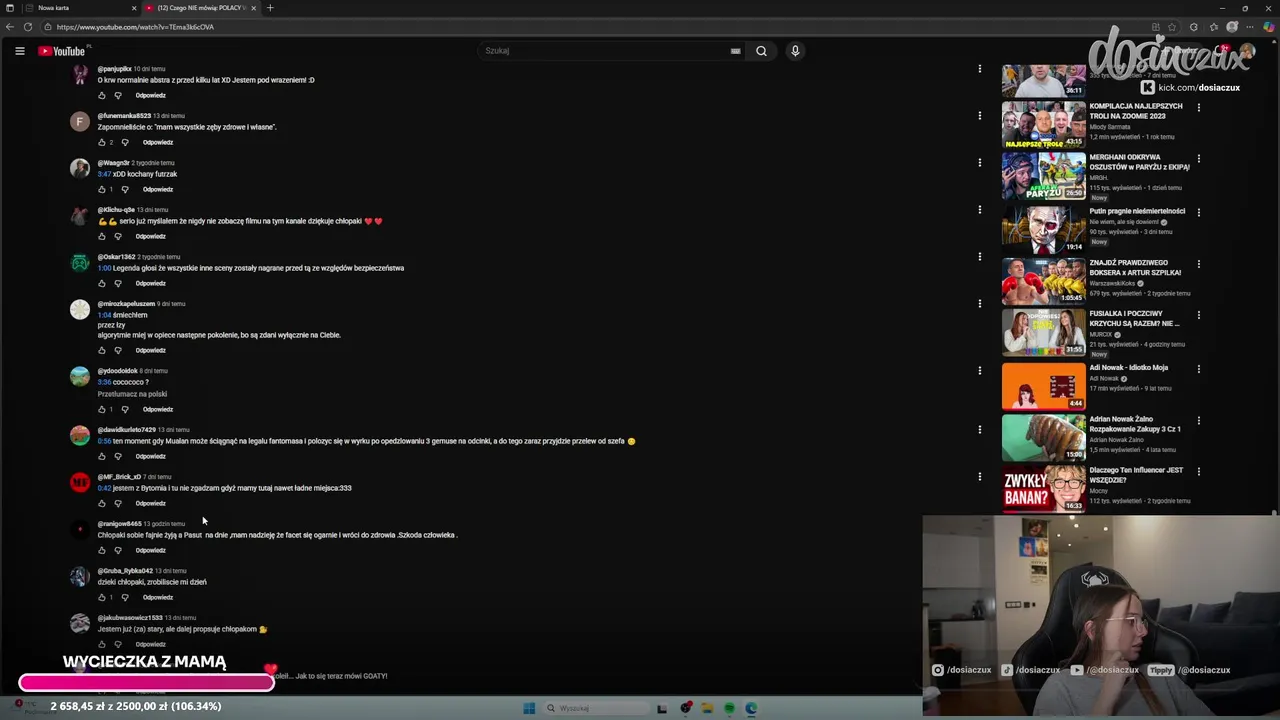Click Przetłumacz na polski under cocococo comment
The image size is (1280, 720).
[x=132, y=394]
